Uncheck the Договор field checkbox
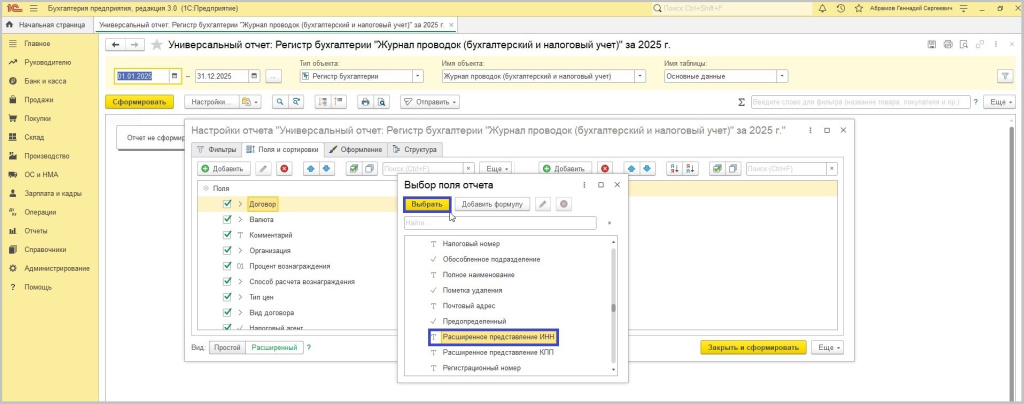 [x=228, y=203]
